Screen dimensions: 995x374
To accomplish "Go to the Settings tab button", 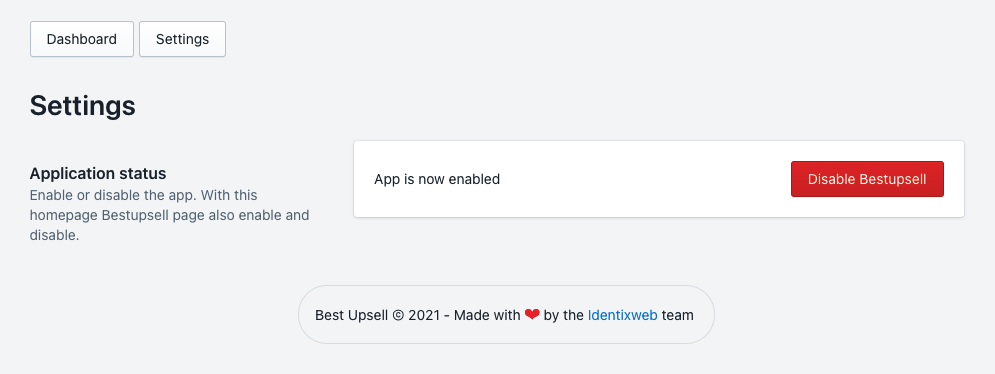I will pyautogui.click(x=182, y=39).
